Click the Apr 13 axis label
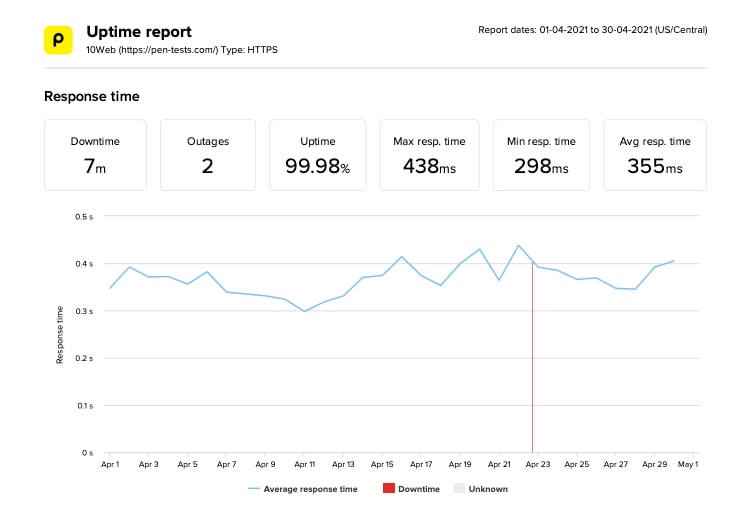749x505 pixels. point(343,464)
